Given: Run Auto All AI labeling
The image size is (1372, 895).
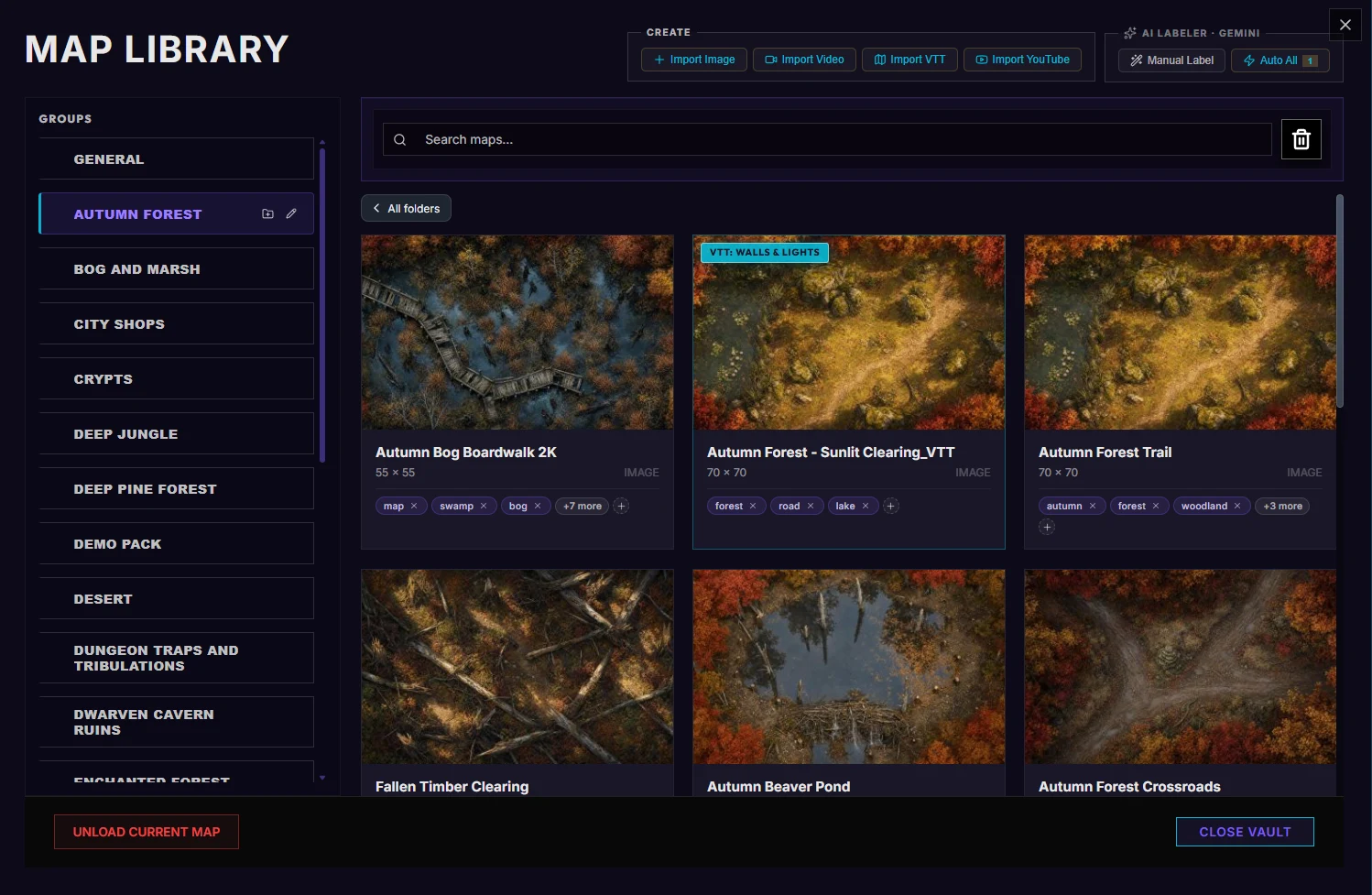Looking at the screenshot, I should [x=1280, y=60].
